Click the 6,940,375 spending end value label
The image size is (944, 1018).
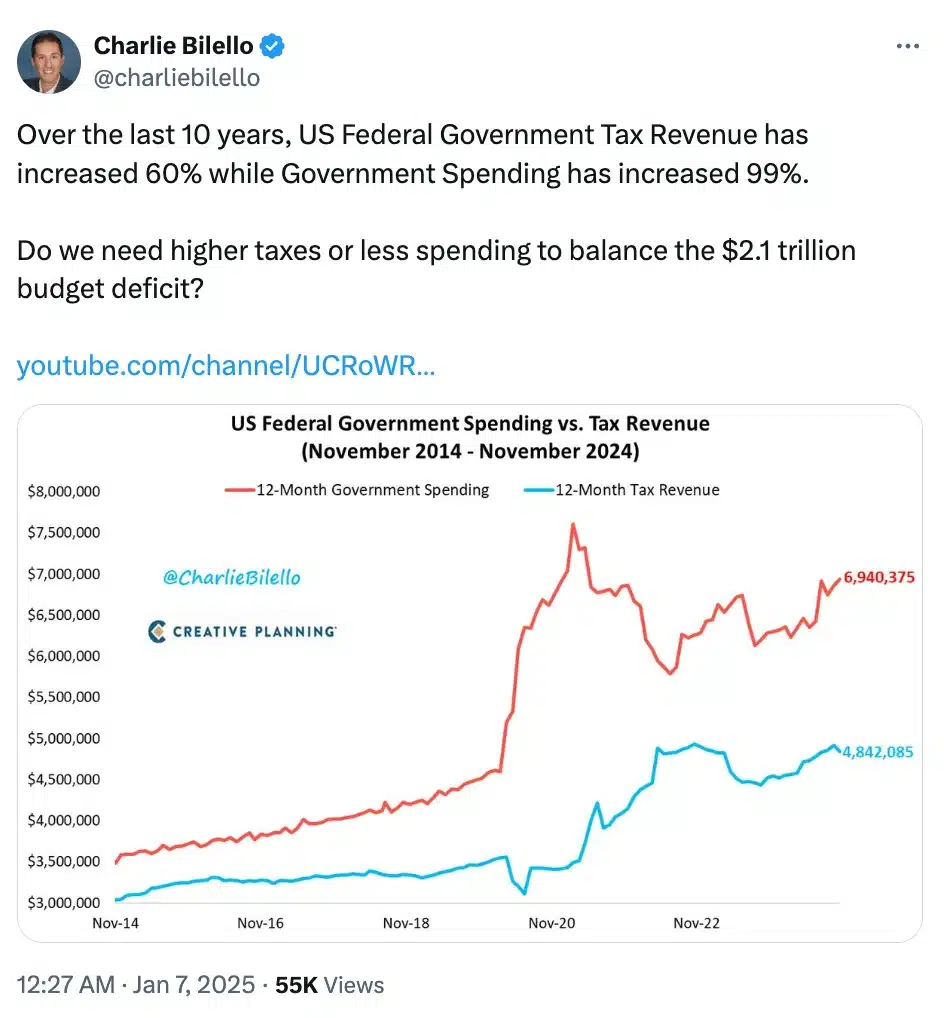pos(878,577)
